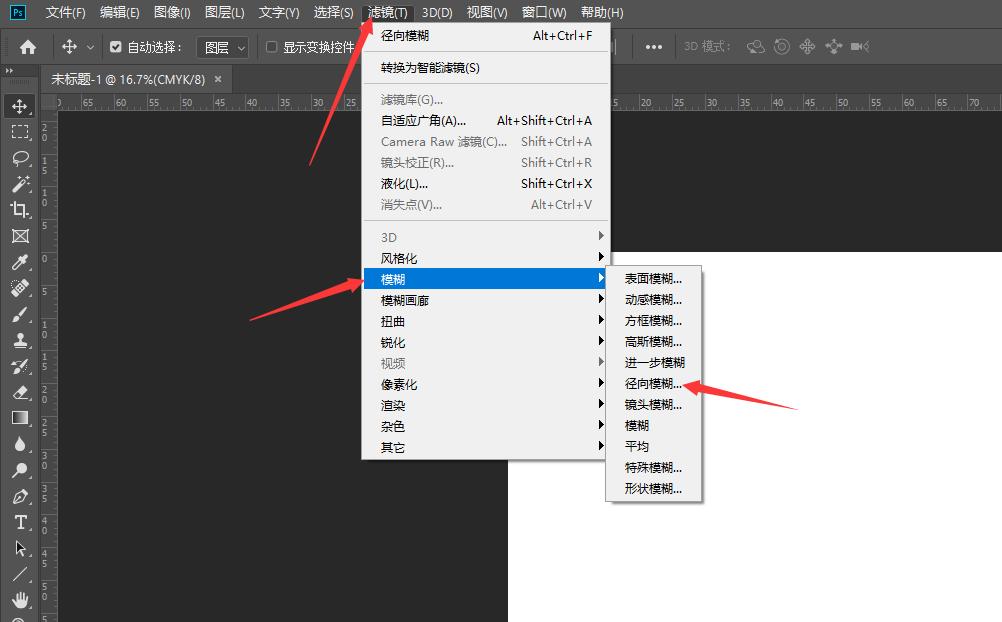The height and width of the screenshot is (622, 1002).
Task: Select the Lasso tool
Action: click(x=20, y=158)
